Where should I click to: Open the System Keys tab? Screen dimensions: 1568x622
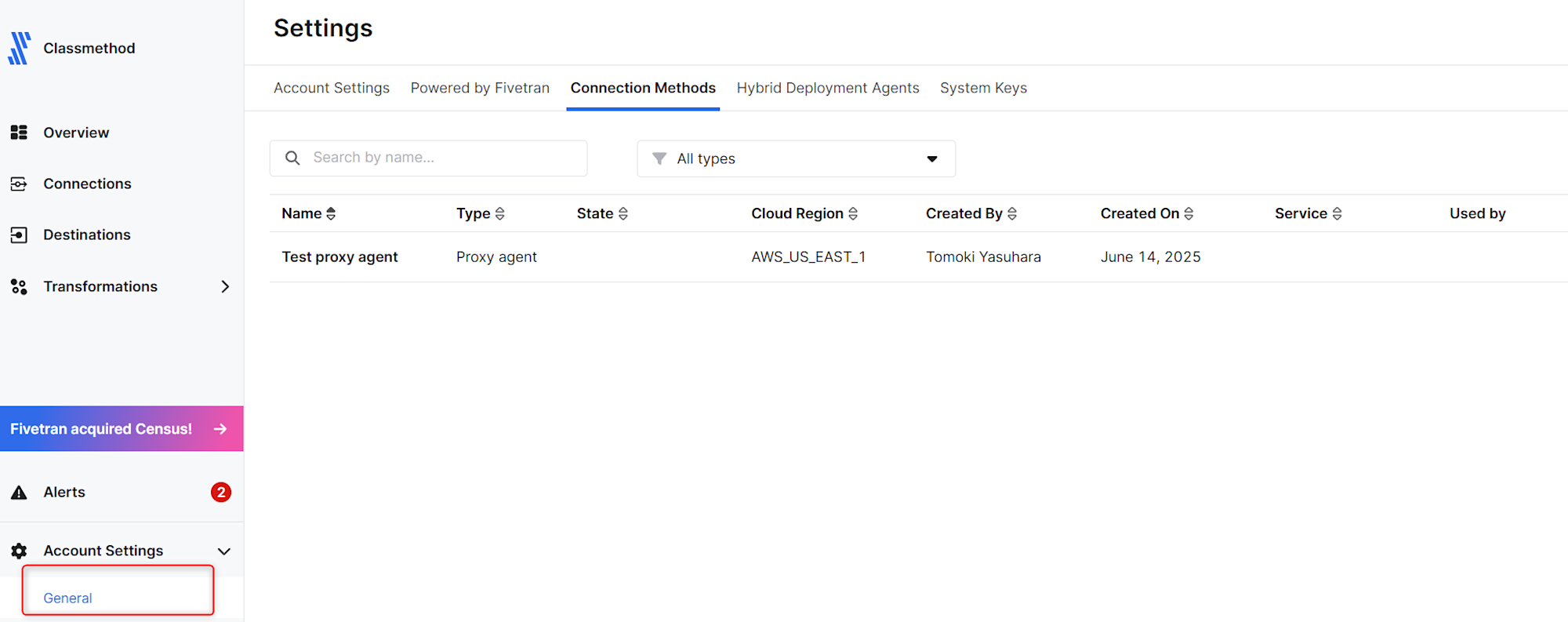point(983,88)
